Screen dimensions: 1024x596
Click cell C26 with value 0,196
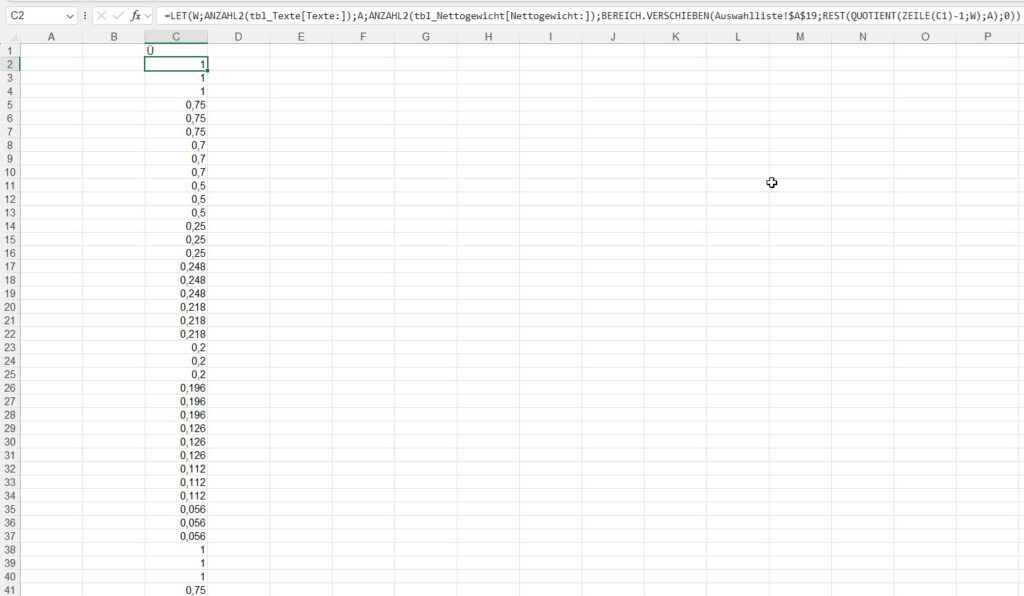tap(176, 388)
